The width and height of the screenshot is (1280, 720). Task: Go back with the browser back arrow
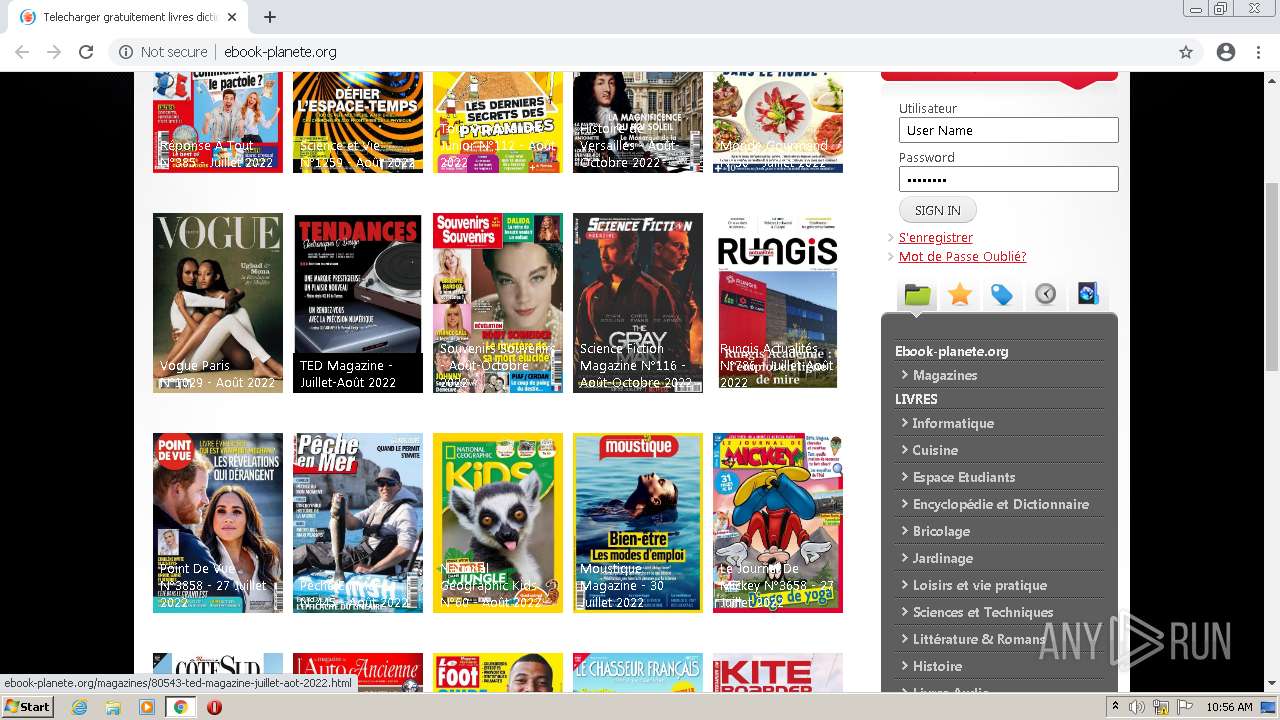(22, 52)
